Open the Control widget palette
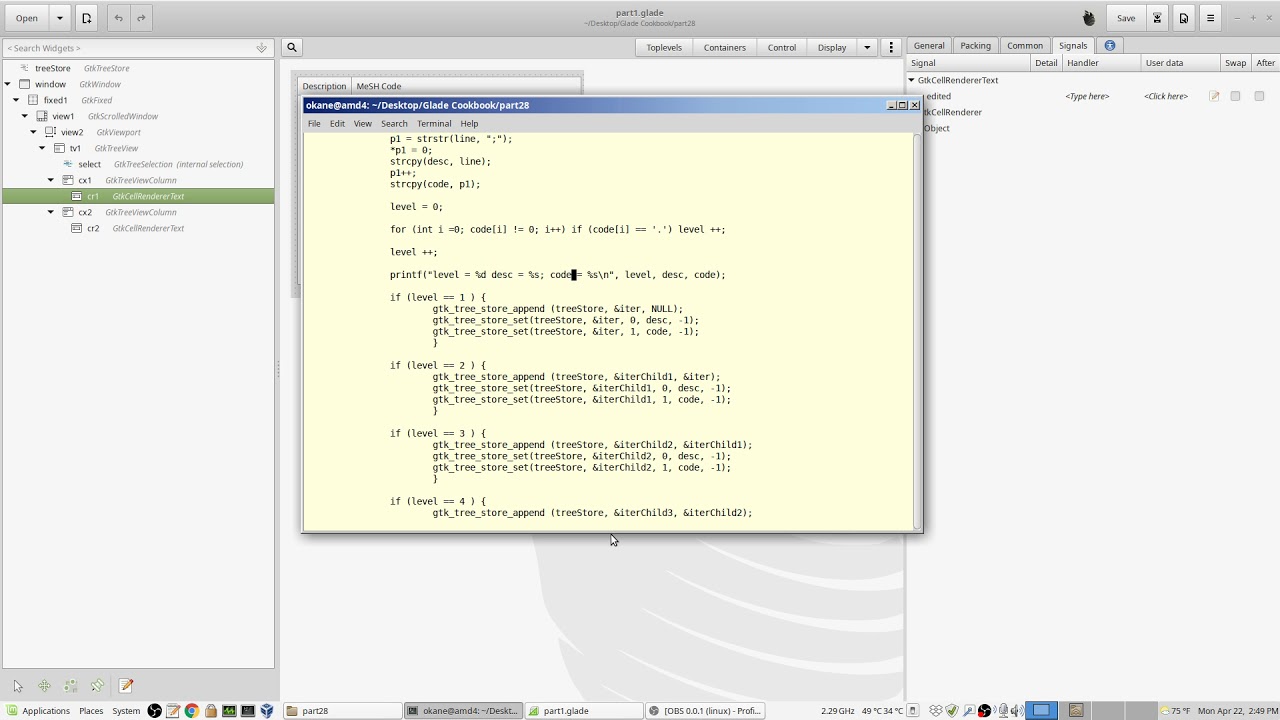This screenshot has width=1280, height=720. [x=782, y=47]
